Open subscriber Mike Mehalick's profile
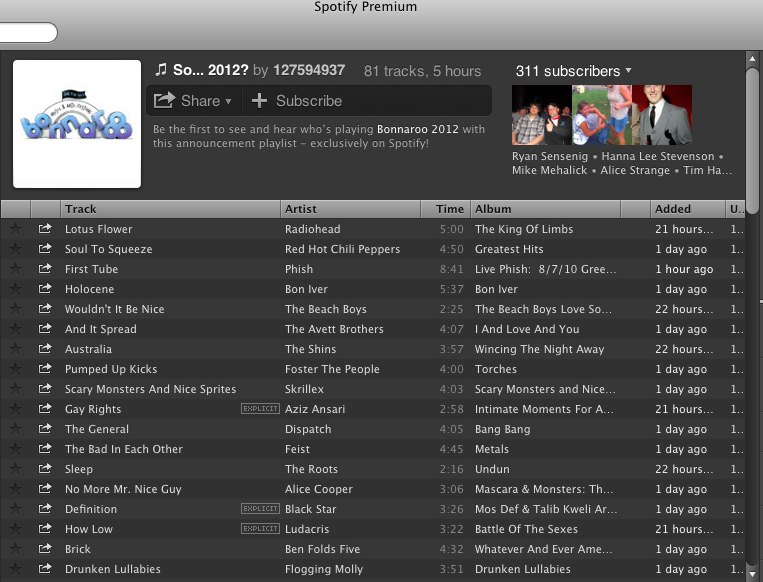Viewport: 763px width, 582px height. pos(549,170)
